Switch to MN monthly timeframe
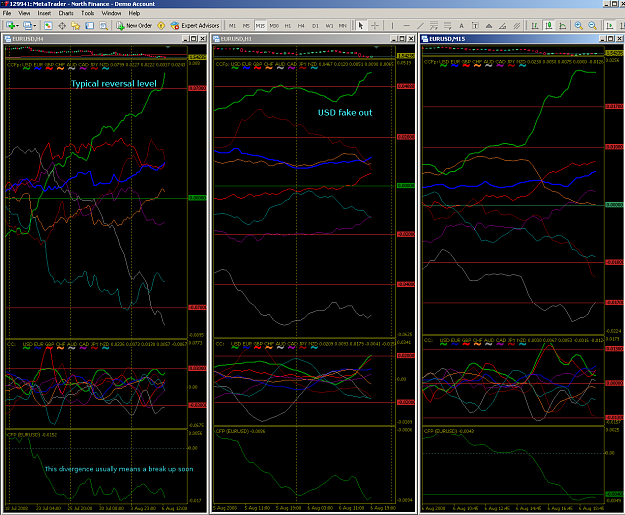This screenshot has width=625, height=515. 342,26
